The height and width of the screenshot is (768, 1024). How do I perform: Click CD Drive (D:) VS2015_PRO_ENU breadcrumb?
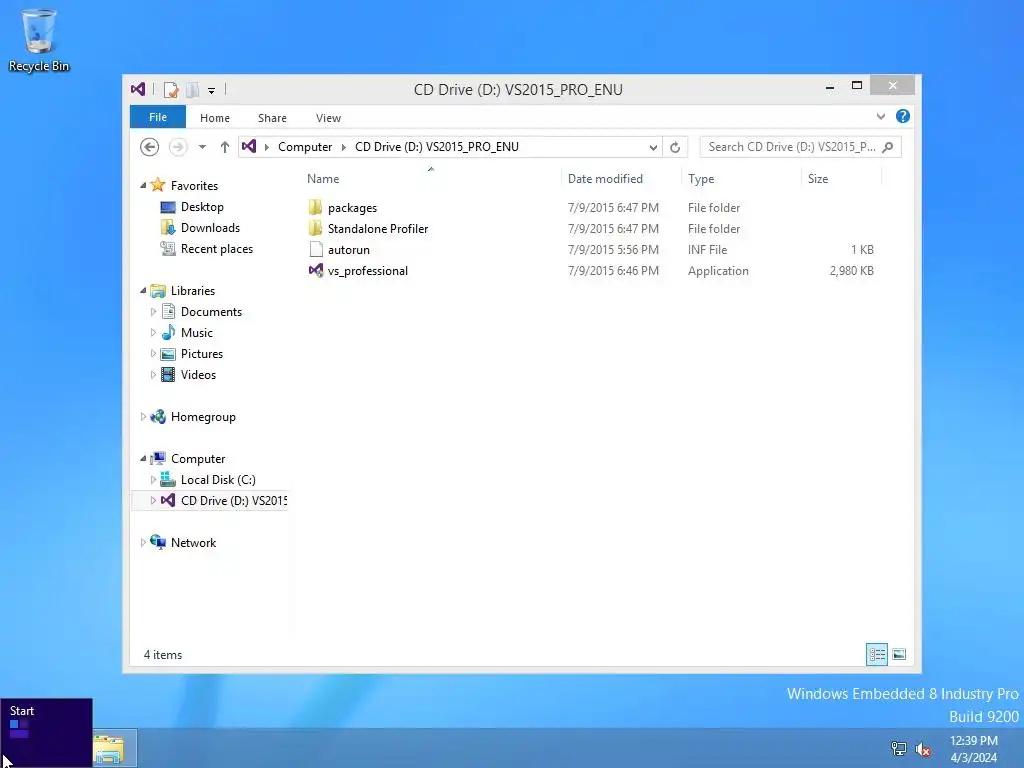click(437, 147)
